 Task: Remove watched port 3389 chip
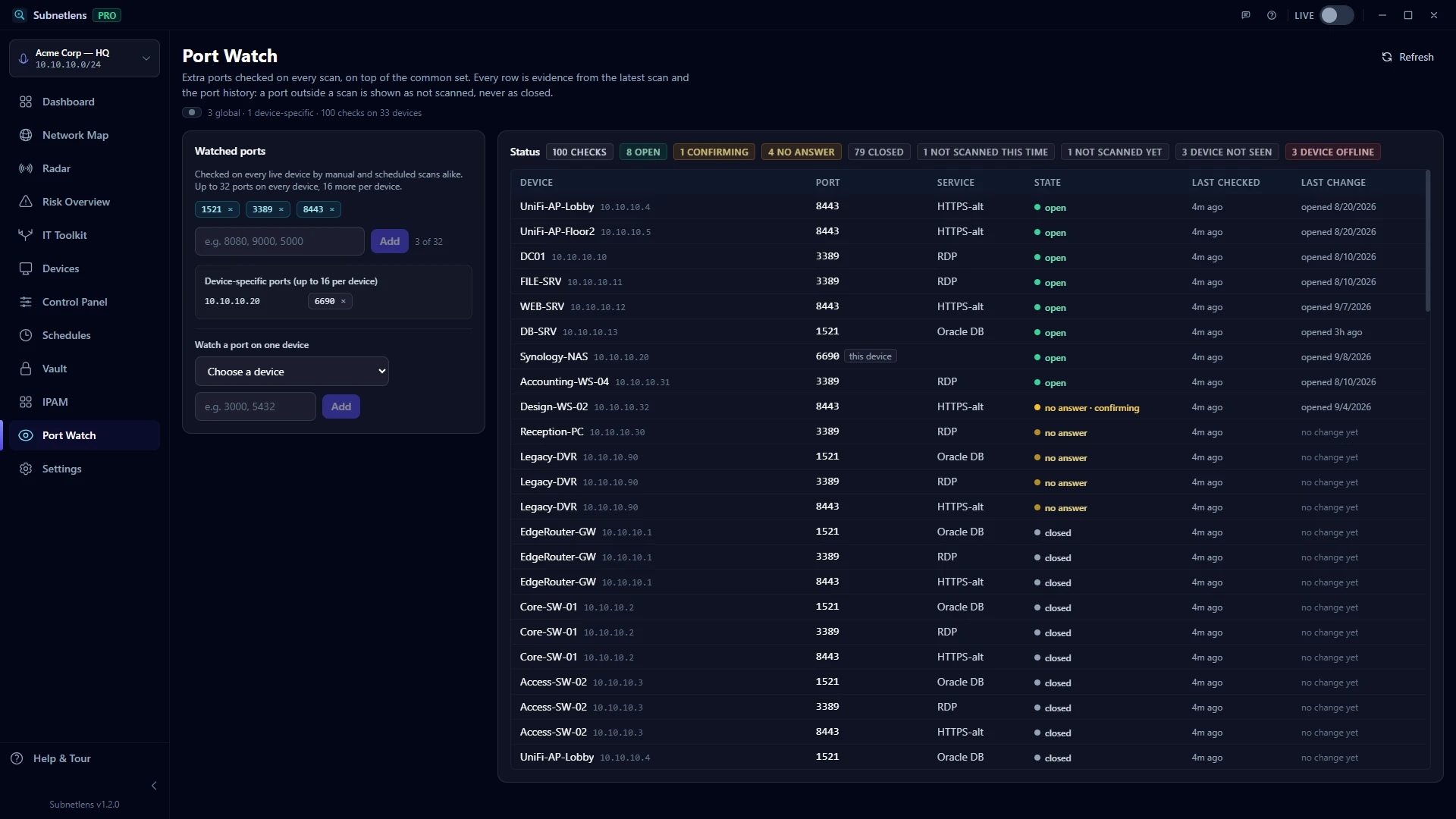coord(281,209)
